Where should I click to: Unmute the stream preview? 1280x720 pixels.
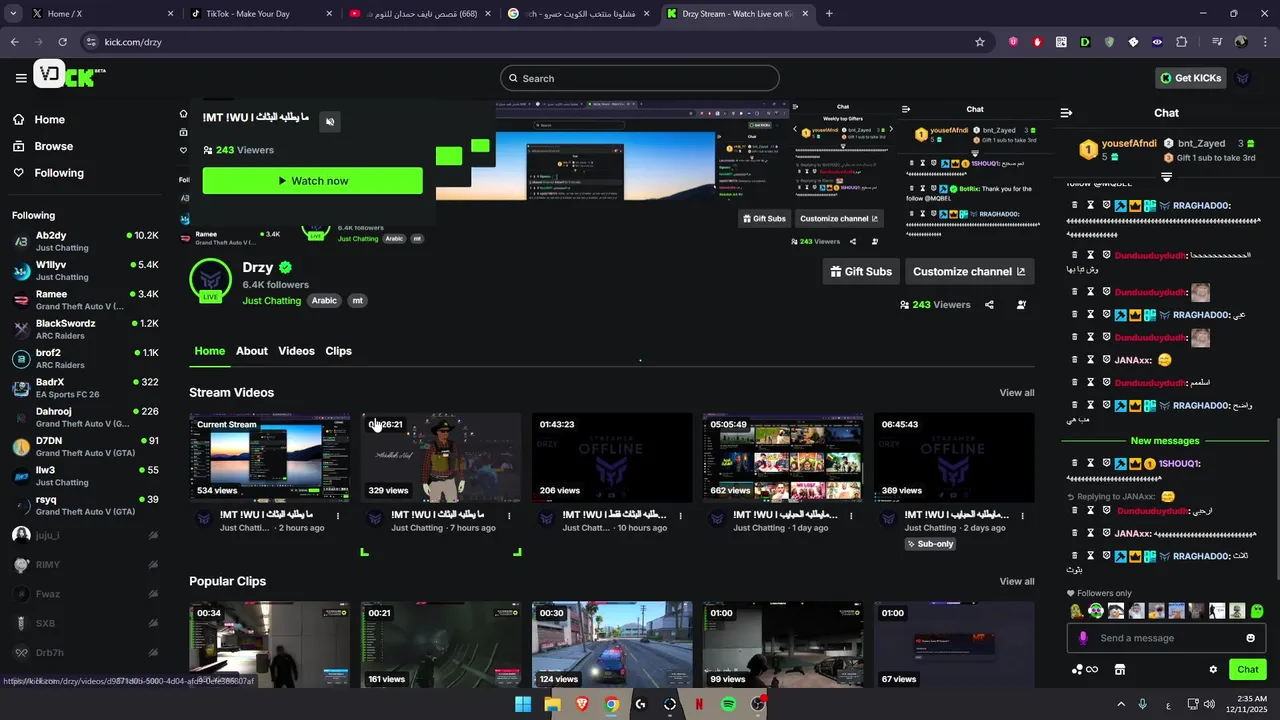[x=330, y=122]
